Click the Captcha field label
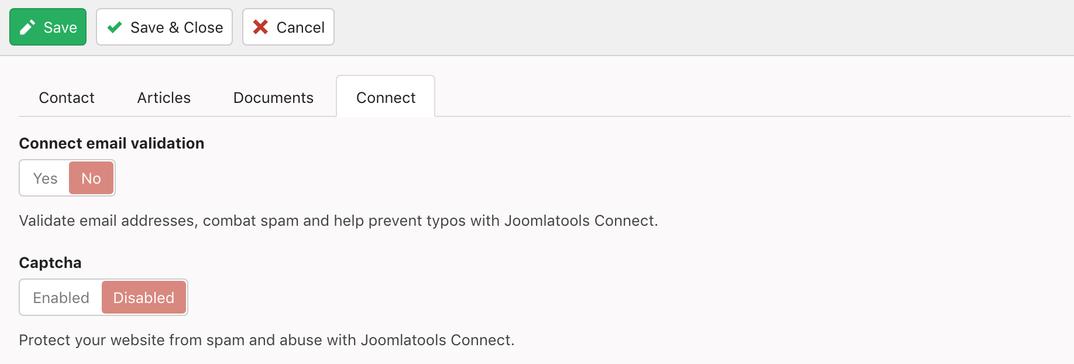The image size is (1074, 364). point(51,263)
